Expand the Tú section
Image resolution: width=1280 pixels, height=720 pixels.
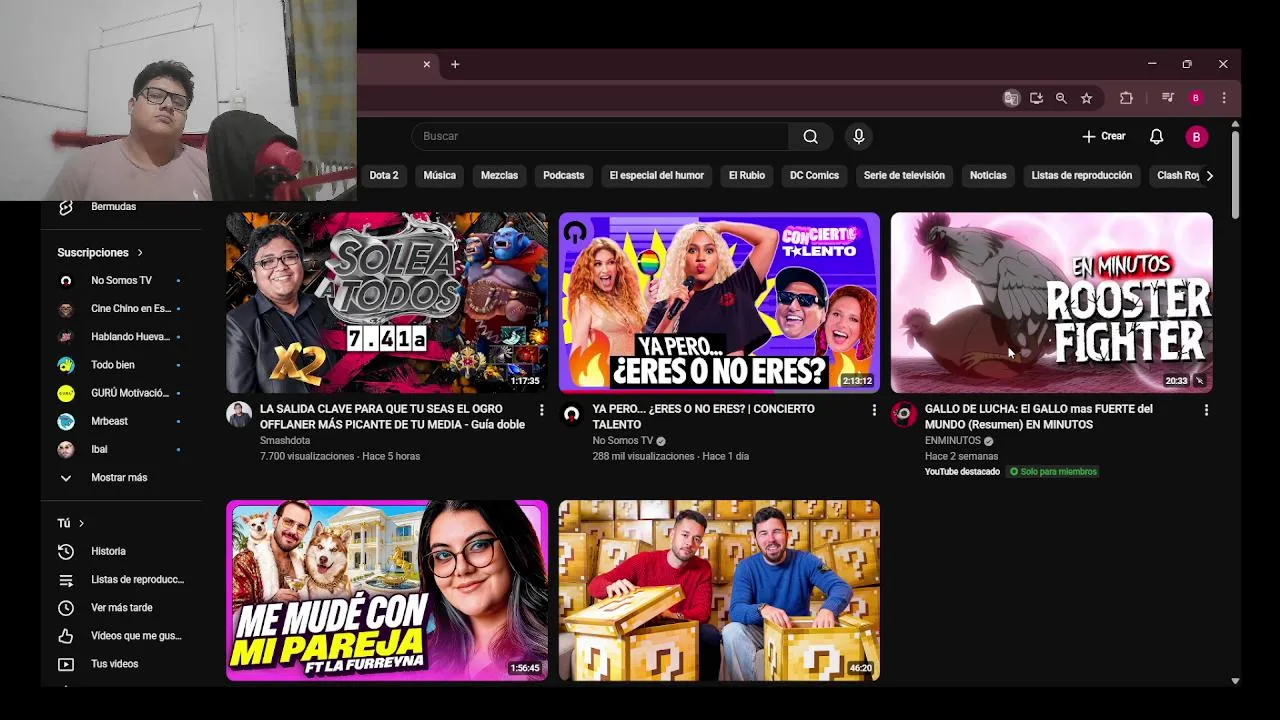point(71,523)
